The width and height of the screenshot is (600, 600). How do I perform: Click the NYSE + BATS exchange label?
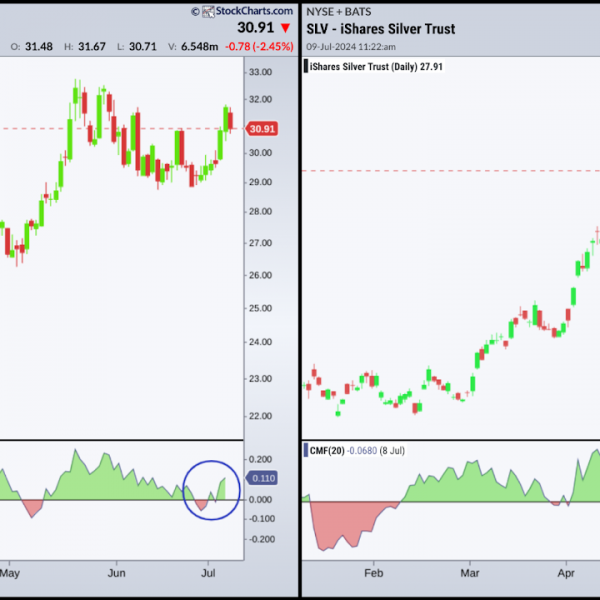pos(339,12)
